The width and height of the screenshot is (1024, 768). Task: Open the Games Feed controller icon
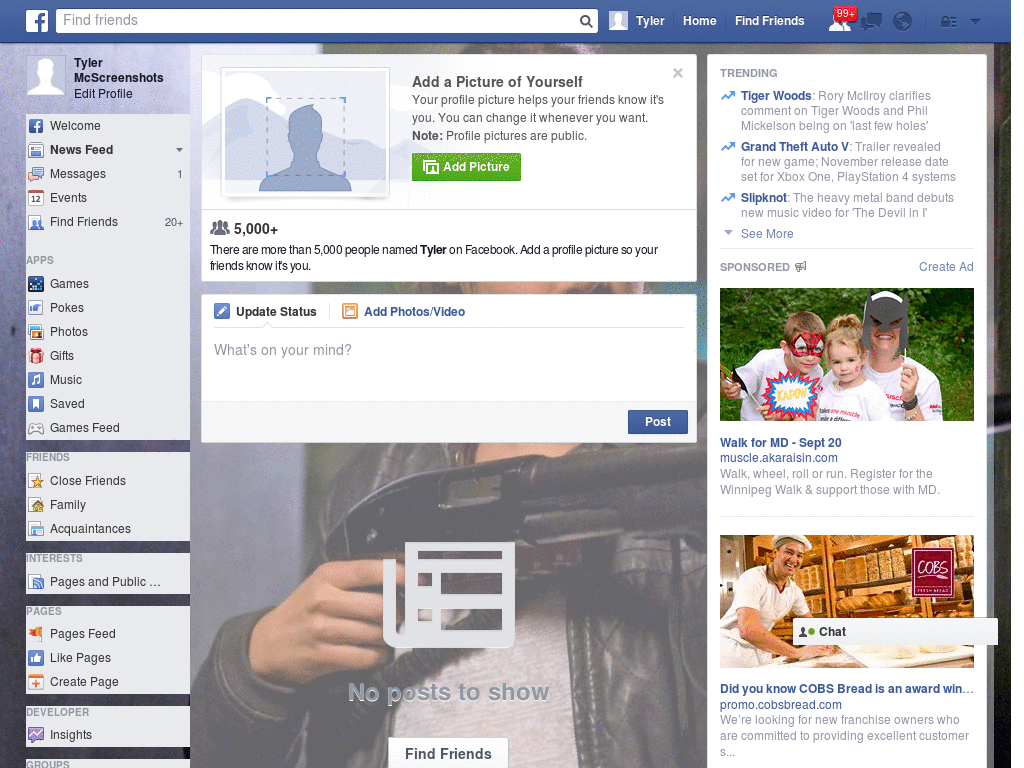pyautogui.click(x=36, y=428)
